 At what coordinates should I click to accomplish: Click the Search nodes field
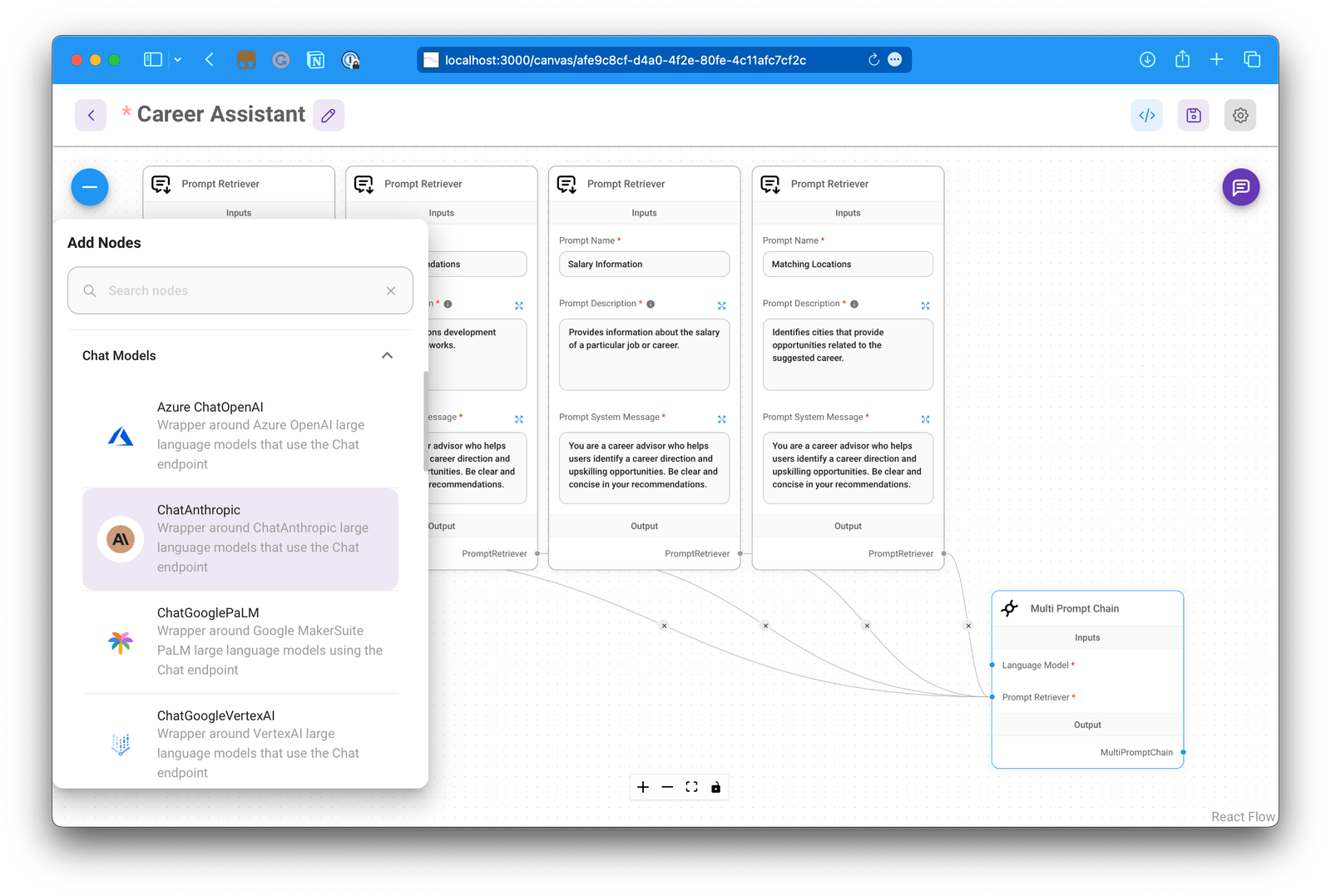coord(240,290)
